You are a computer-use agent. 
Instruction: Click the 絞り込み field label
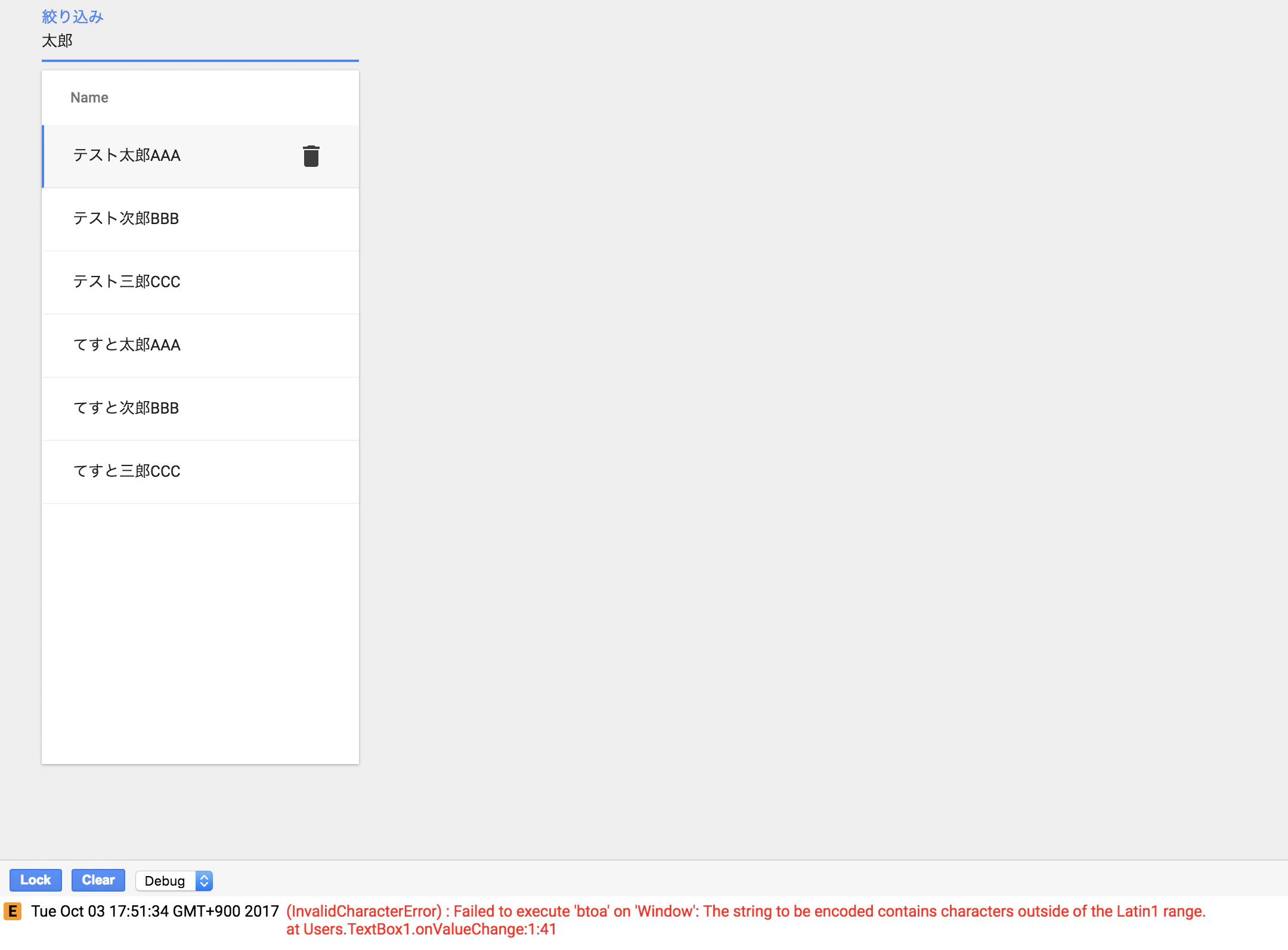pyautogui.click(x=73, y=17)
